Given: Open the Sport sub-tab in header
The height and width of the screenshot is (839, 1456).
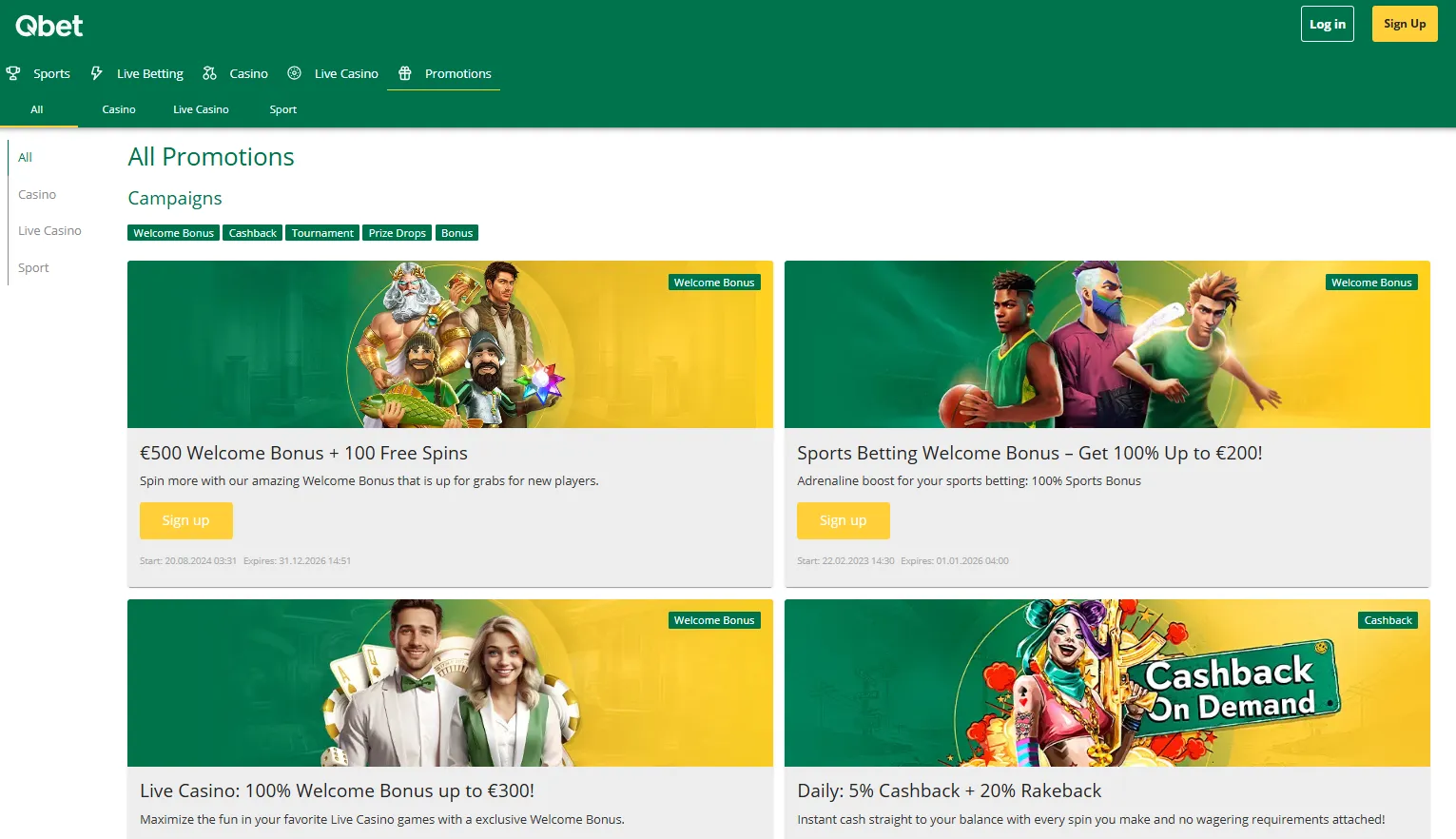Looking at the screenshot, I should (x=282, y=109).
